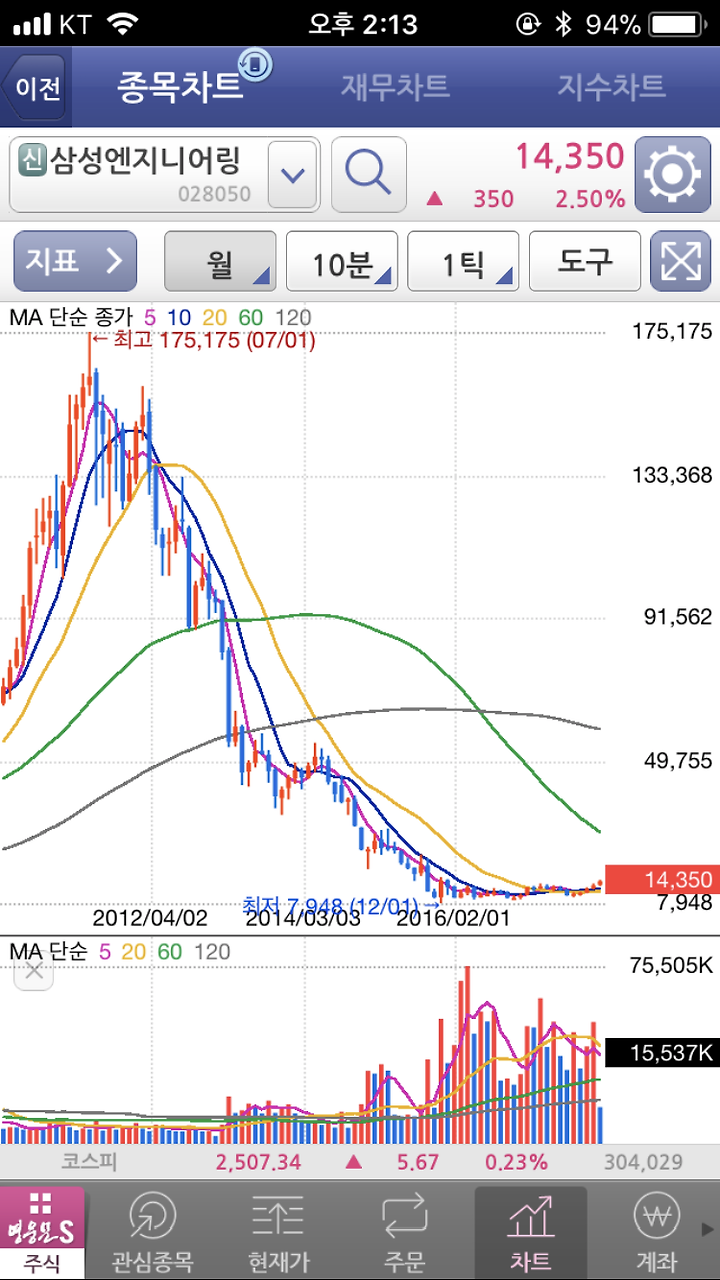Go back with the 이전 button
Viewport: 720px width, 1280px height.
[36, 86]
